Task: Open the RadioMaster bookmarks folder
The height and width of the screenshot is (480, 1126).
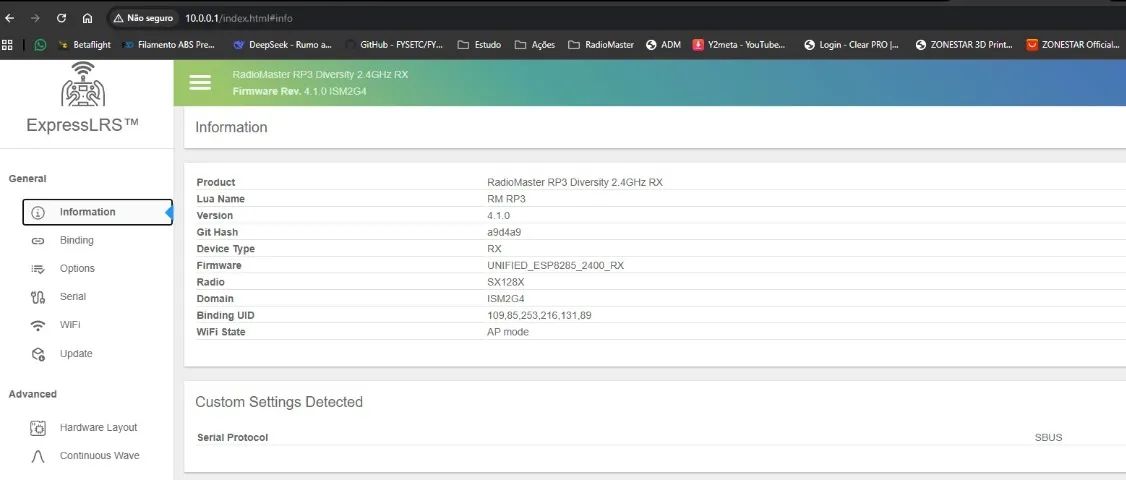Action: click(x=601, y=45)
